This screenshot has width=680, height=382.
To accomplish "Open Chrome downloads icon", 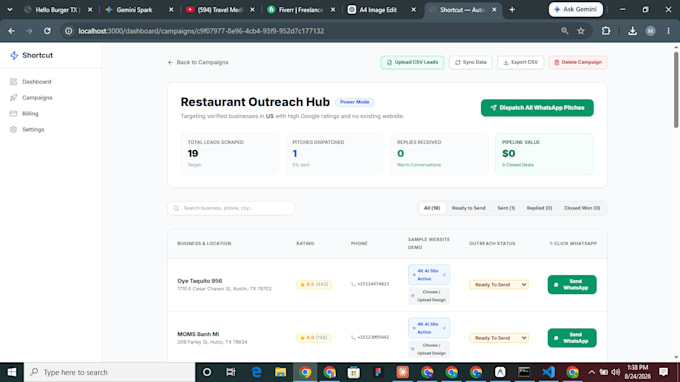I will 632,31.
